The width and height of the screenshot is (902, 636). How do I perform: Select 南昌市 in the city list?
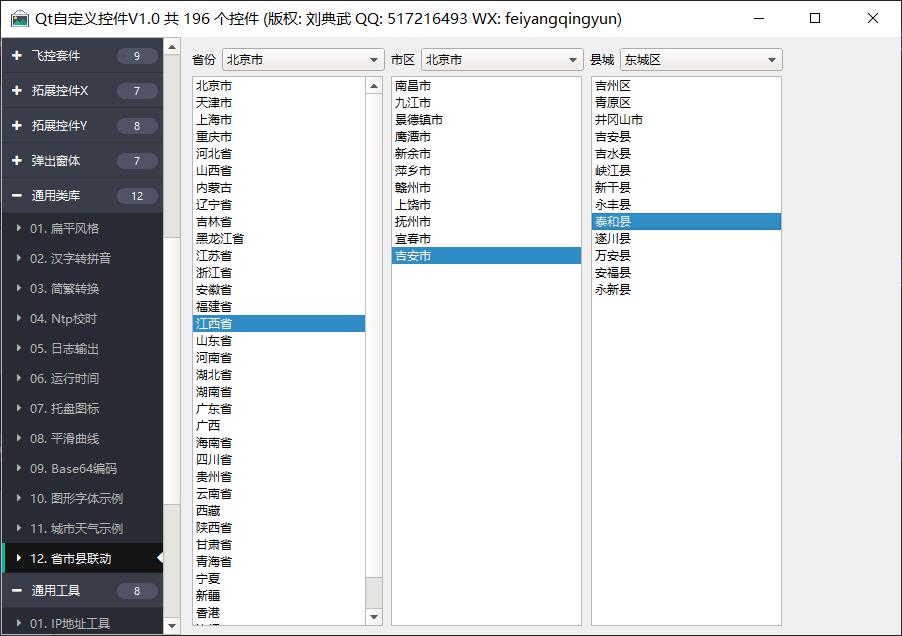click(413, 86)
